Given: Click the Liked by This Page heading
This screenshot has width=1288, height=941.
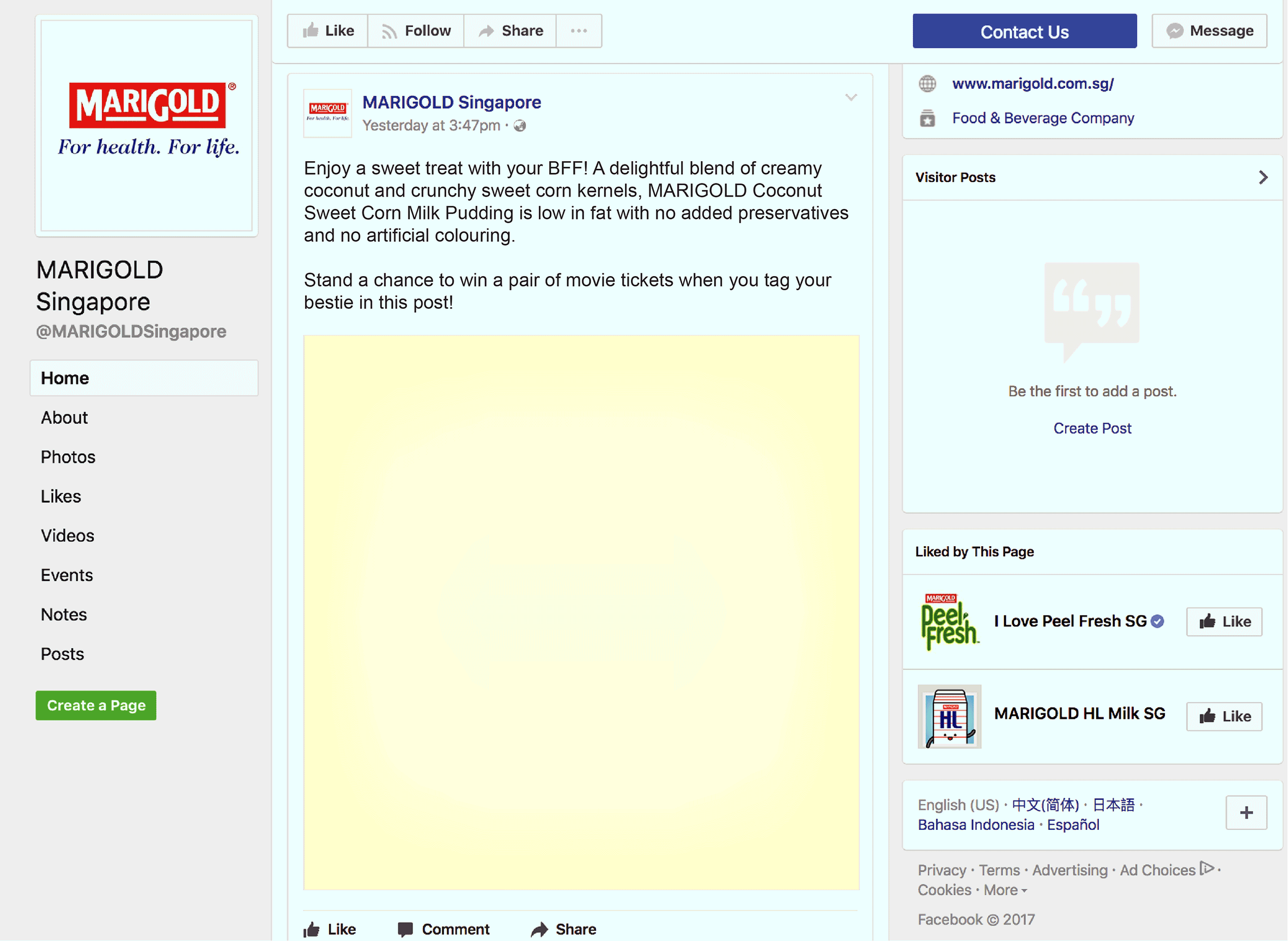Looking at the screenshot, I should click(974, 552).
